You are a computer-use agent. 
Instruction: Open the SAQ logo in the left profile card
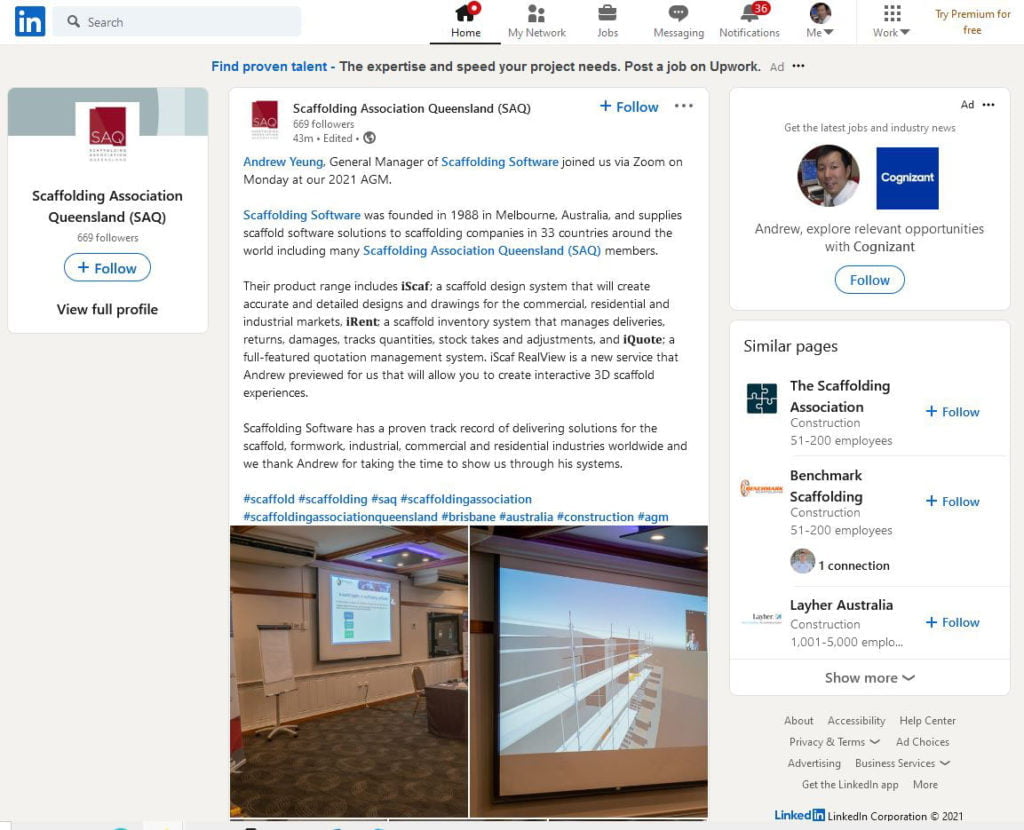coord(108,133)
